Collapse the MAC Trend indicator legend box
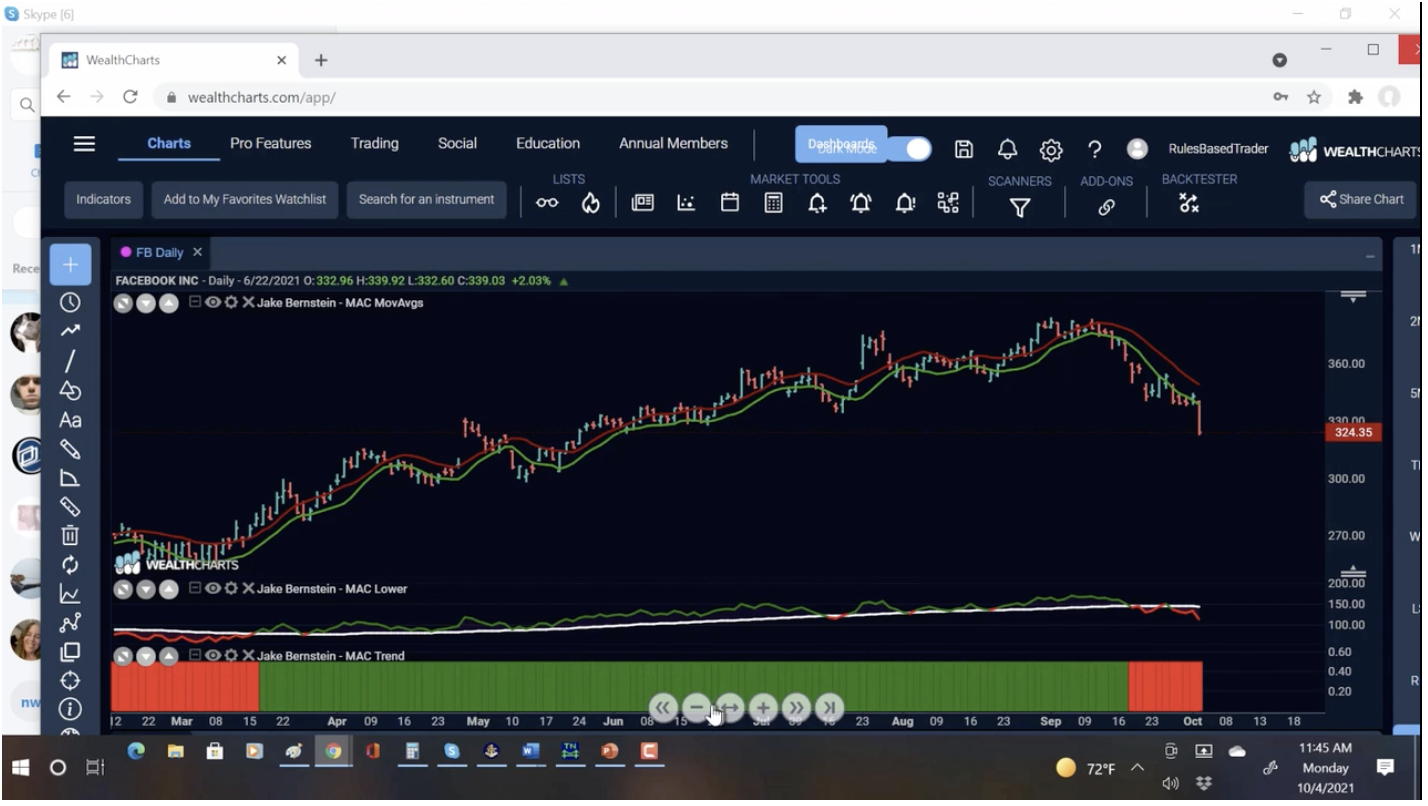 195,655
